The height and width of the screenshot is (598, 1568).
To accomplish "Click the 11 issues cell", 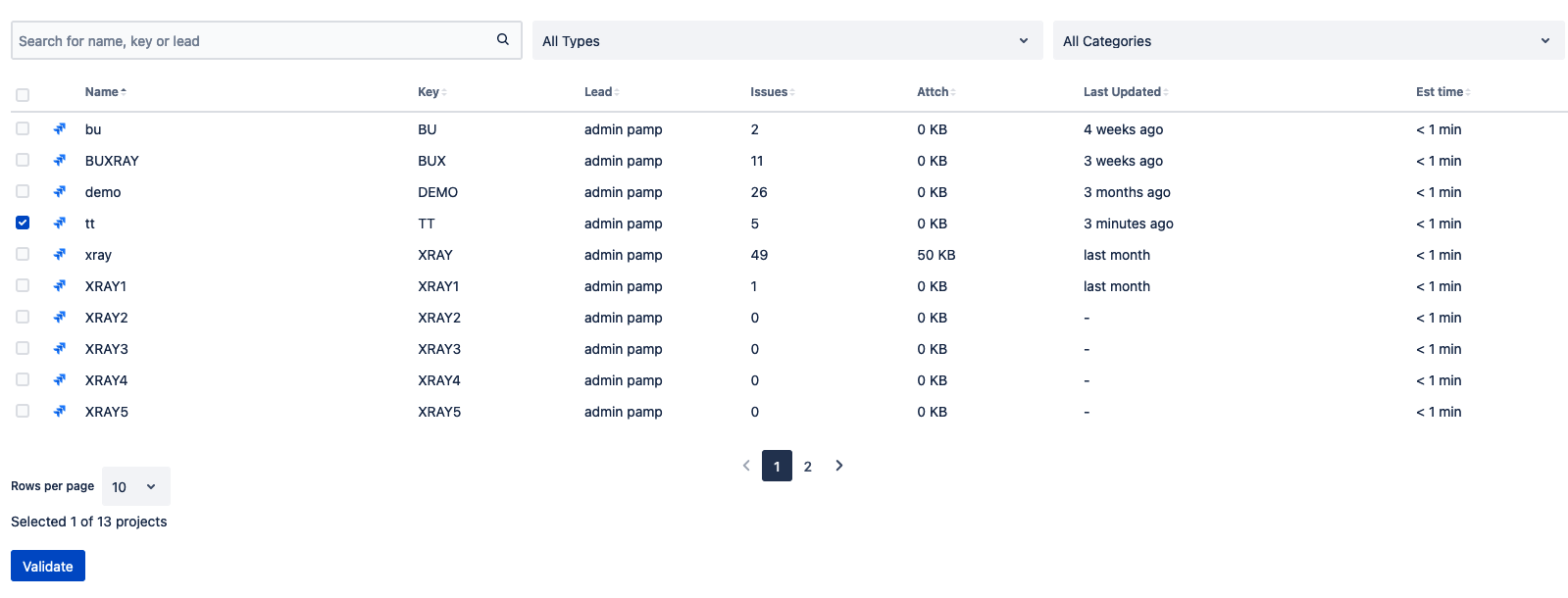I will click(757, 161).
